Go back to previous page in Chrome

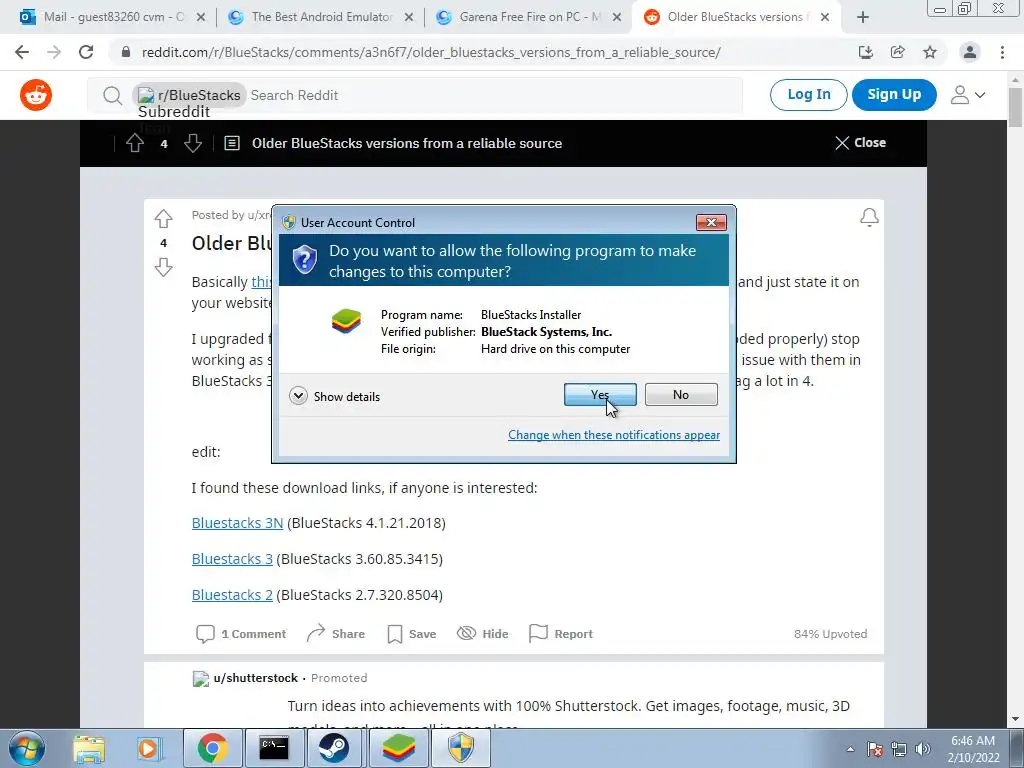pos(22,52)
